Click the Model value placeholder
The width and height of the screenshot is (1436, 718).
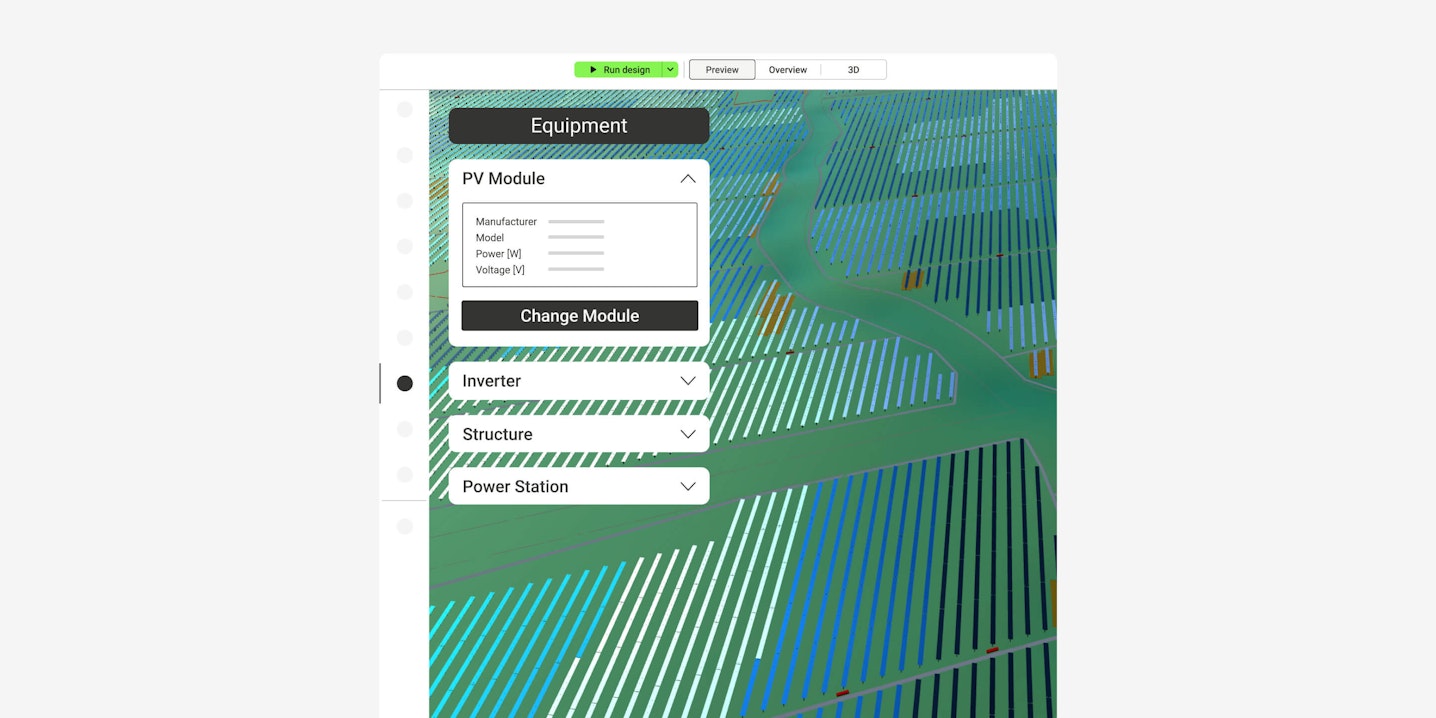coord(576,238)
